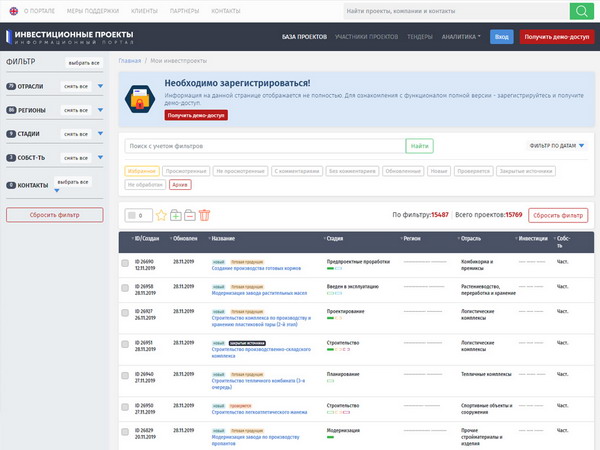Click the minus remove icon in toolbar
The height and width of the screenshot is (450, 600).
(x=190, y=215)
